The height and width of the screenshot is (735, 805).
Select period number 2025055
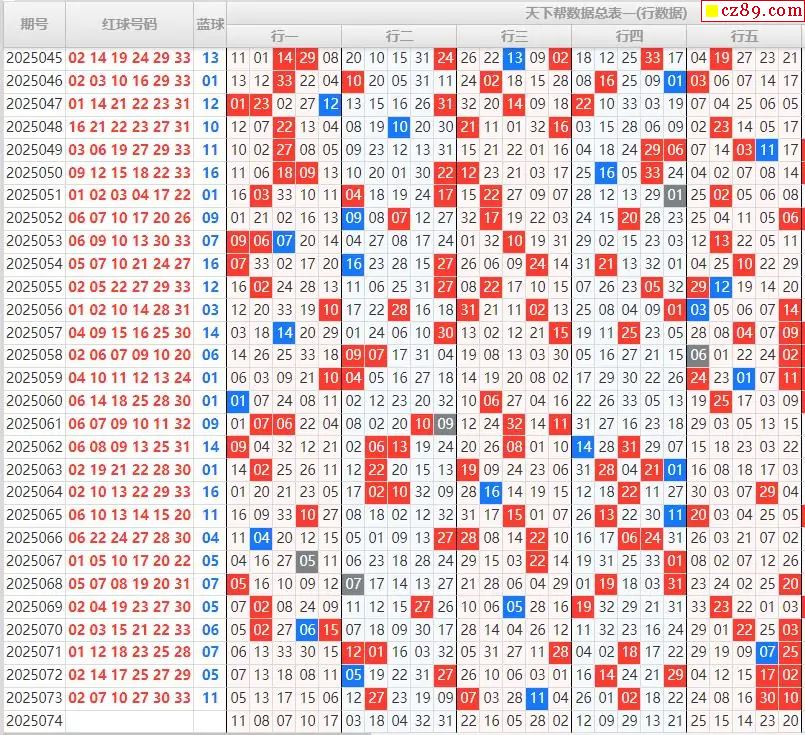tap(34, 287)
